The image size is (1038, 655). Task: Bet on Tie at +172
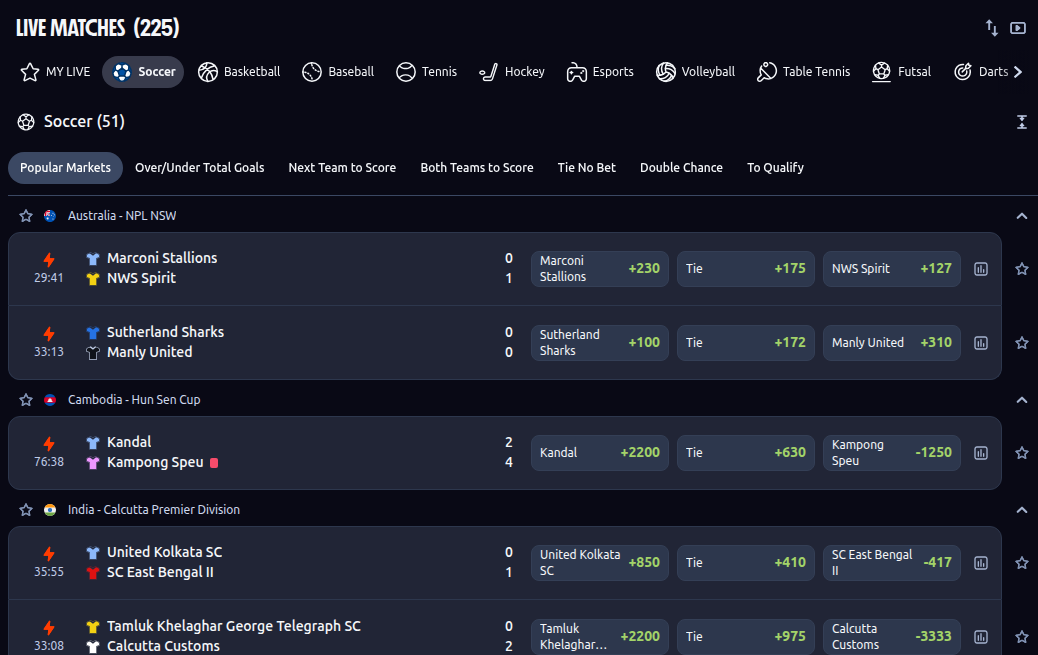[x=745, y=343]
